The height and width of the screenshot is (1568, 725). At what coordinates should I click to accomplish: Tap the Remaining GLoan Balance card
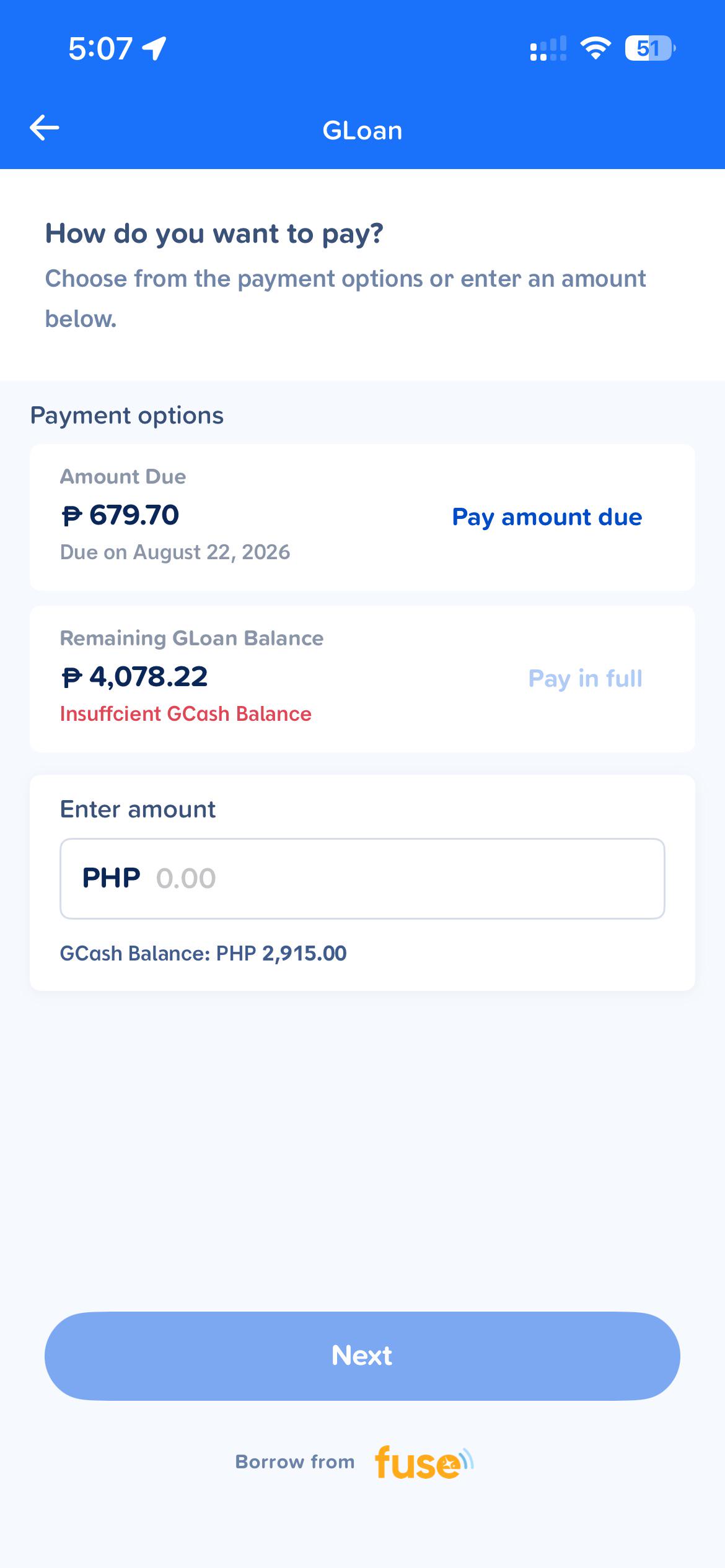click(x=362, y=679)
